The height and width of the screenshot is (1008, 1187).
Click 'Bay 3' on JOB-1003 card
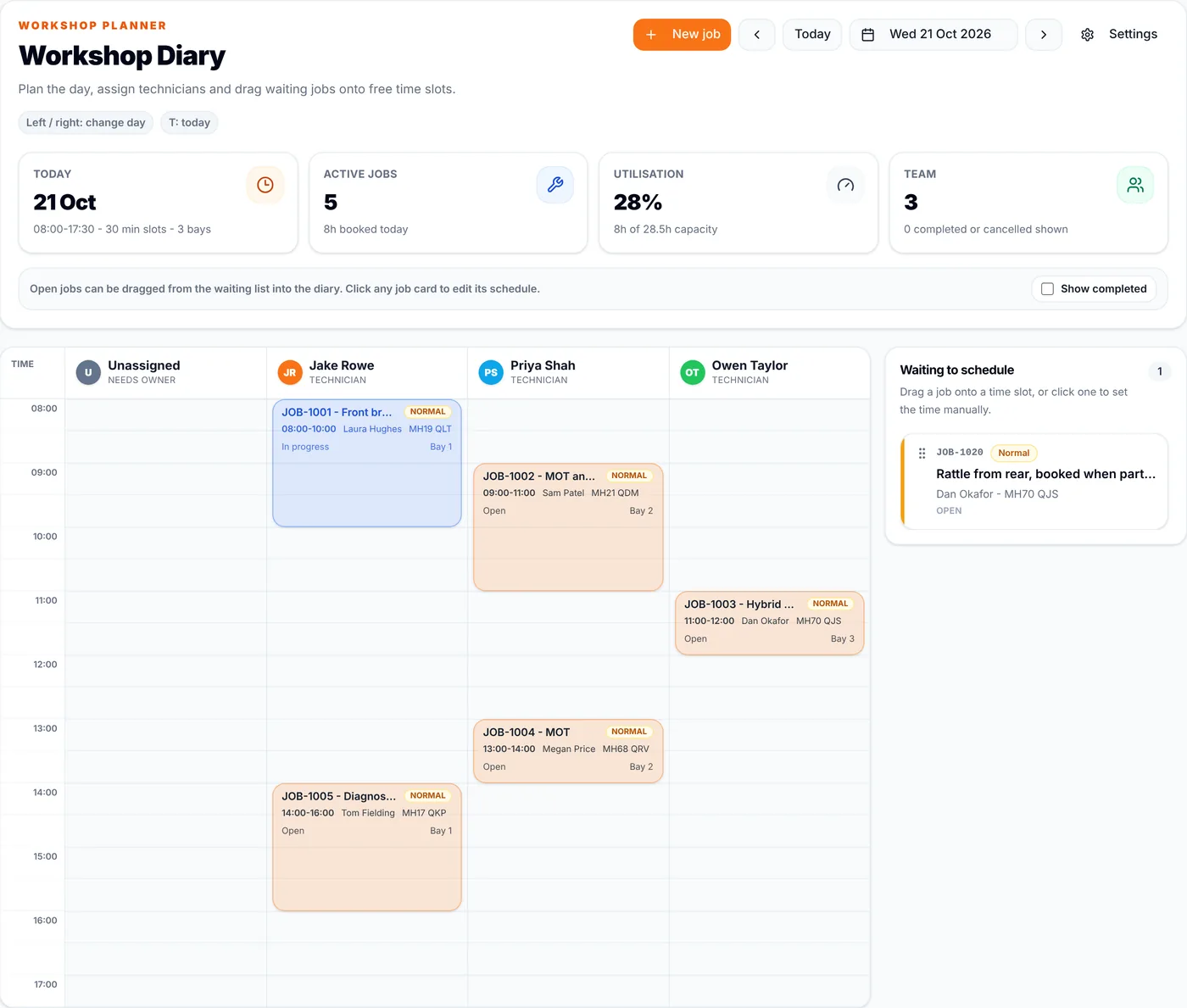point(843,639)
